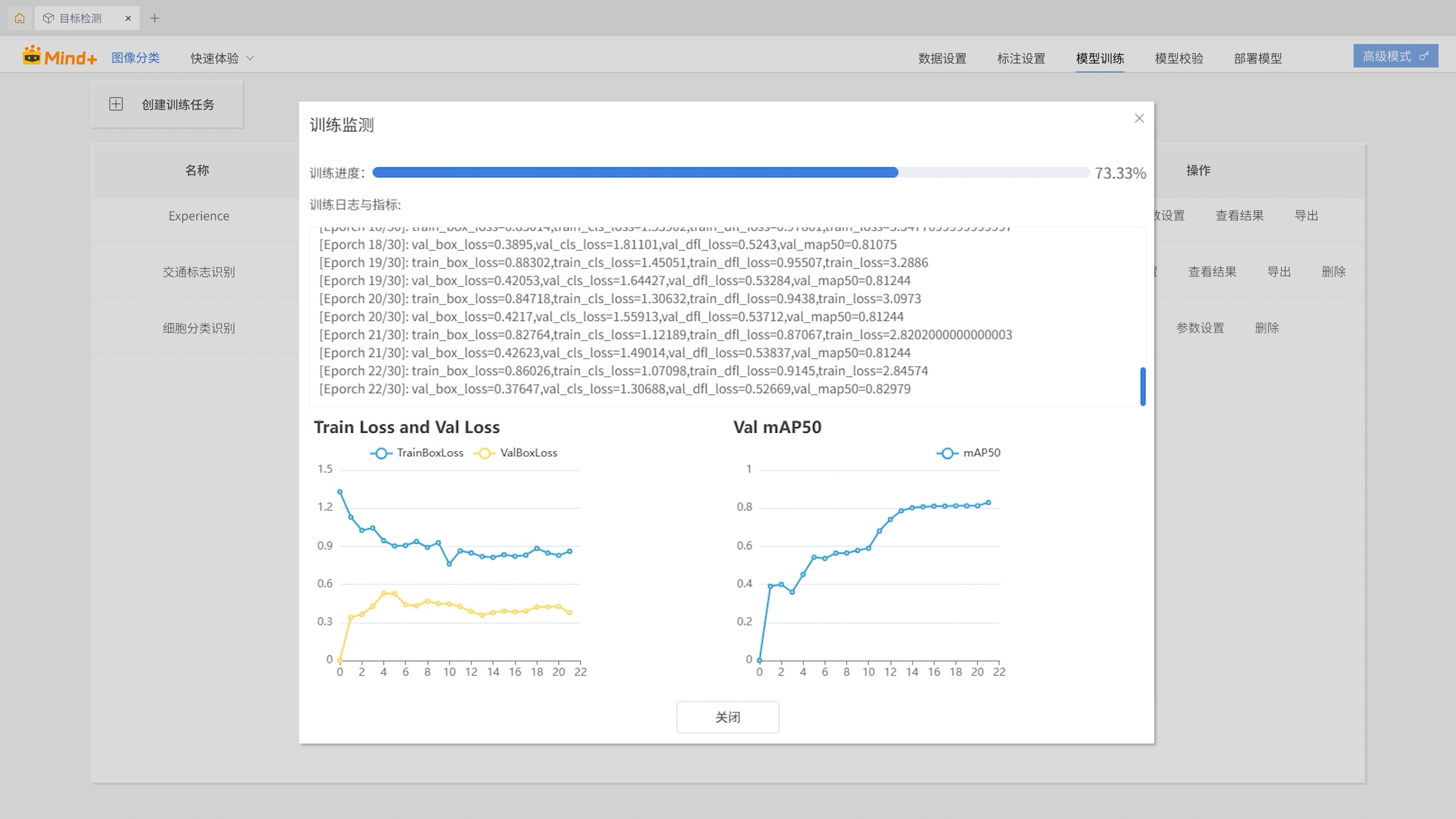This screenshot has width=1456, height=819.
Task: Toggle TrainBoxLoss legend series
Action: coord(417,453)
